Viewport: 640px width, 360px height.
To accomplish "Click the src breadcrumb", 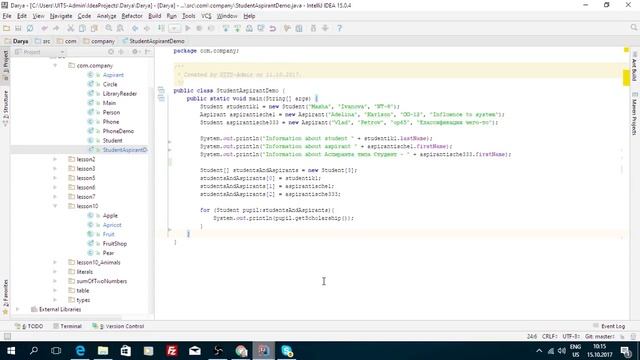I will point(42,41).
